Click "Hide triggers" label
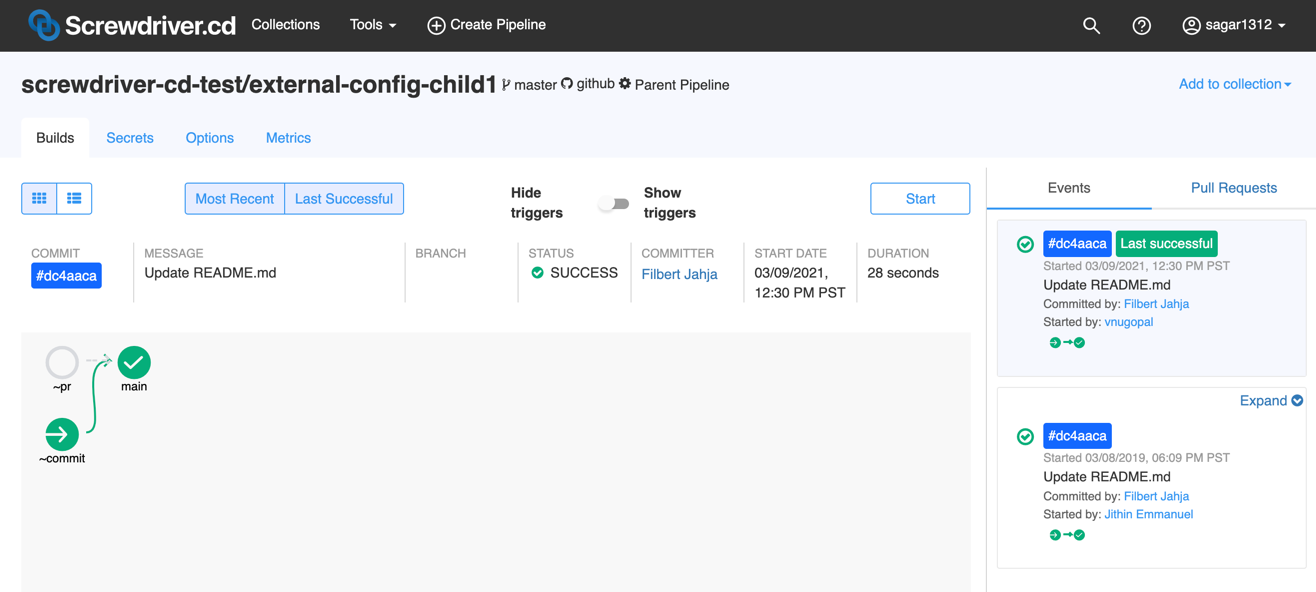Image resolution: width=1316 pixels, height=592 pixels. 537,203
